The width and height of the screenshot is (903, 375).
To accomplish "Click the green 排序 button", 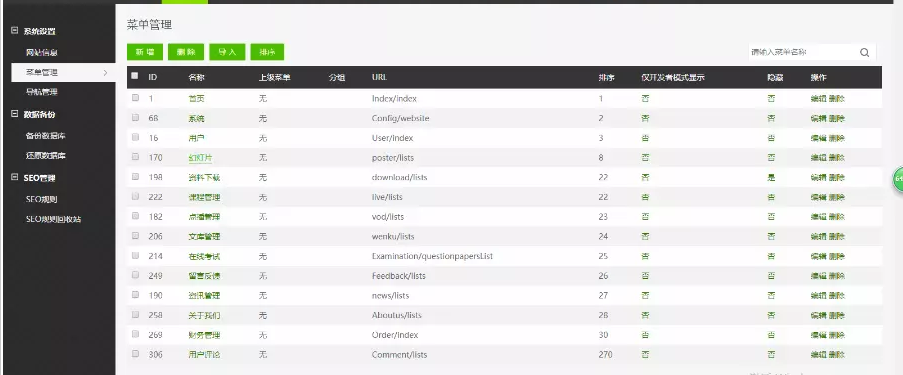I will (x=267, y=52).
